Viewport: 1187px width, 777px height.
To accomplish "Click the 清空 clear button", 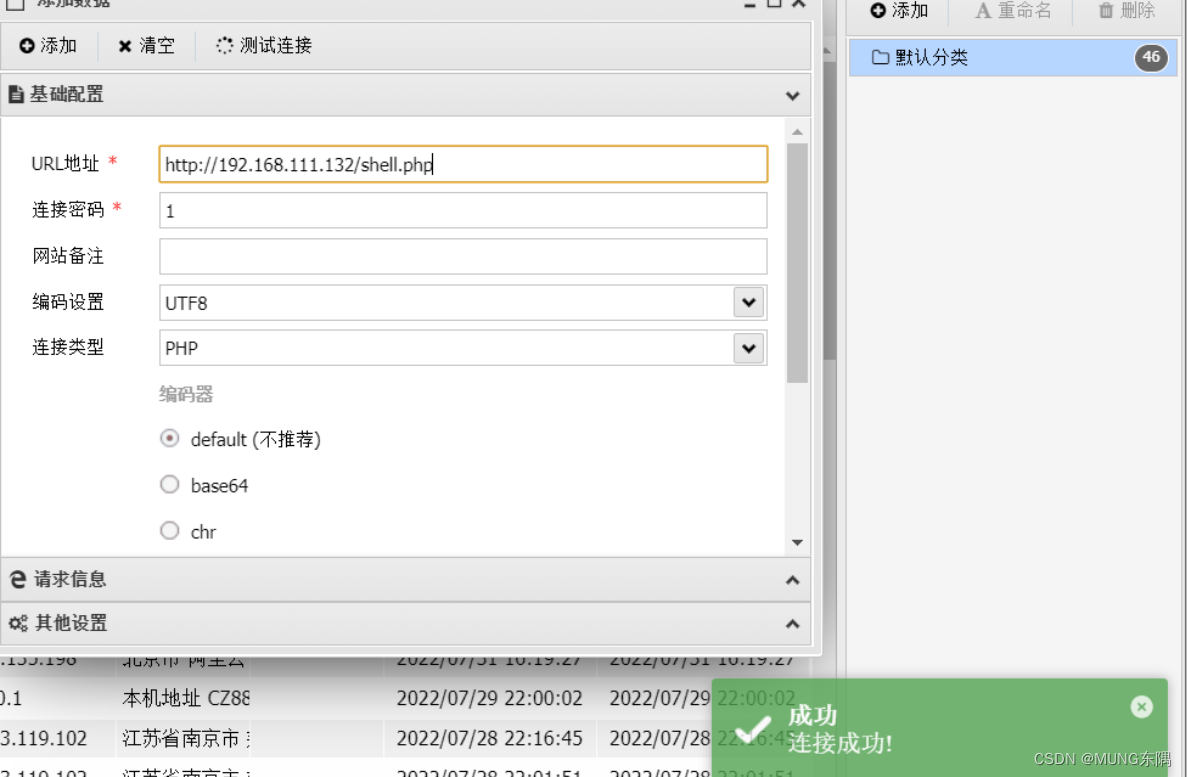I will point(146,45).
